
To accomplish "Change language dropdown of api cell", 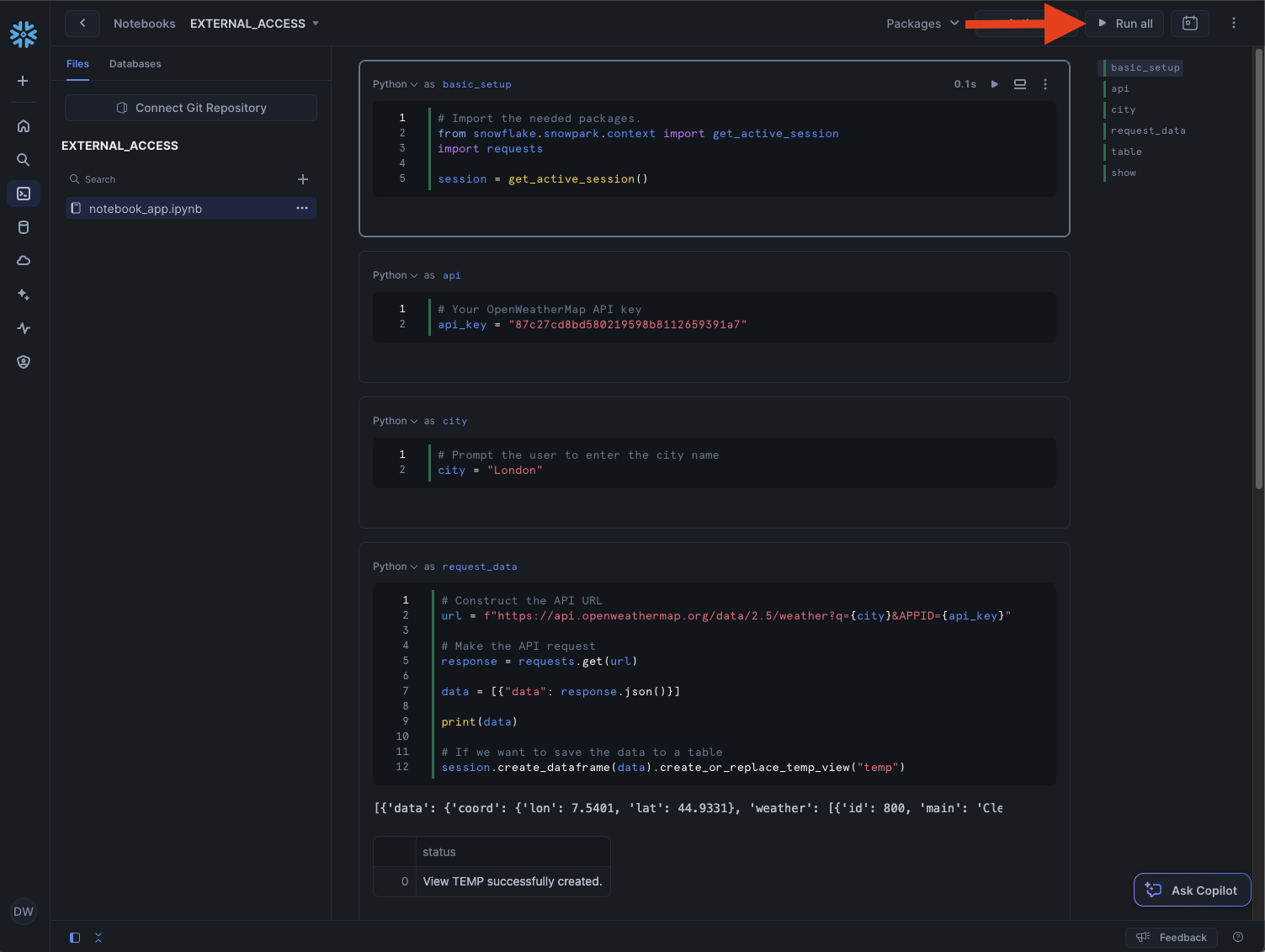I will 395,275.
